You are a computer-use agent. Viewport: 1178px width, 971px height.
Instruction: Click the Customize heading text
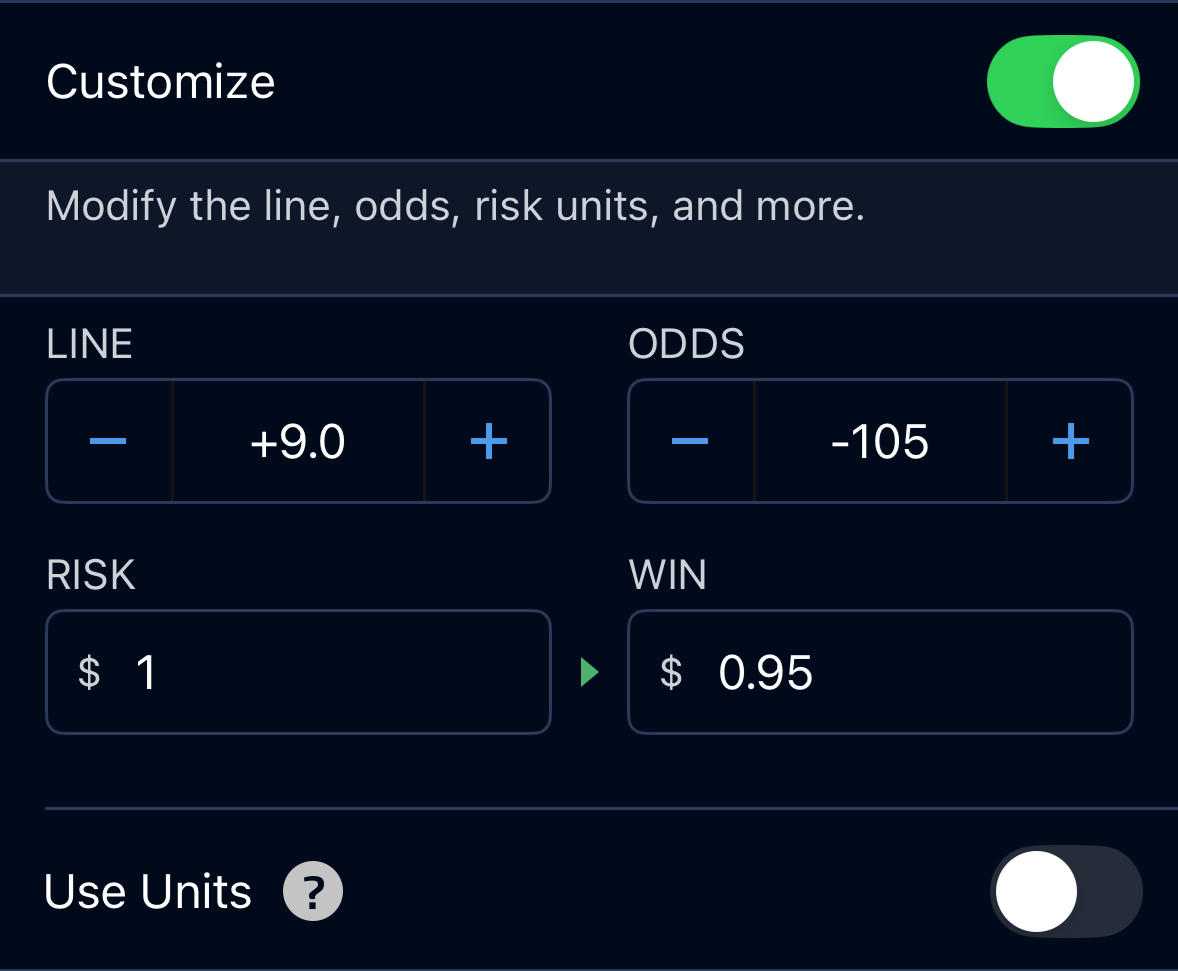161,81
